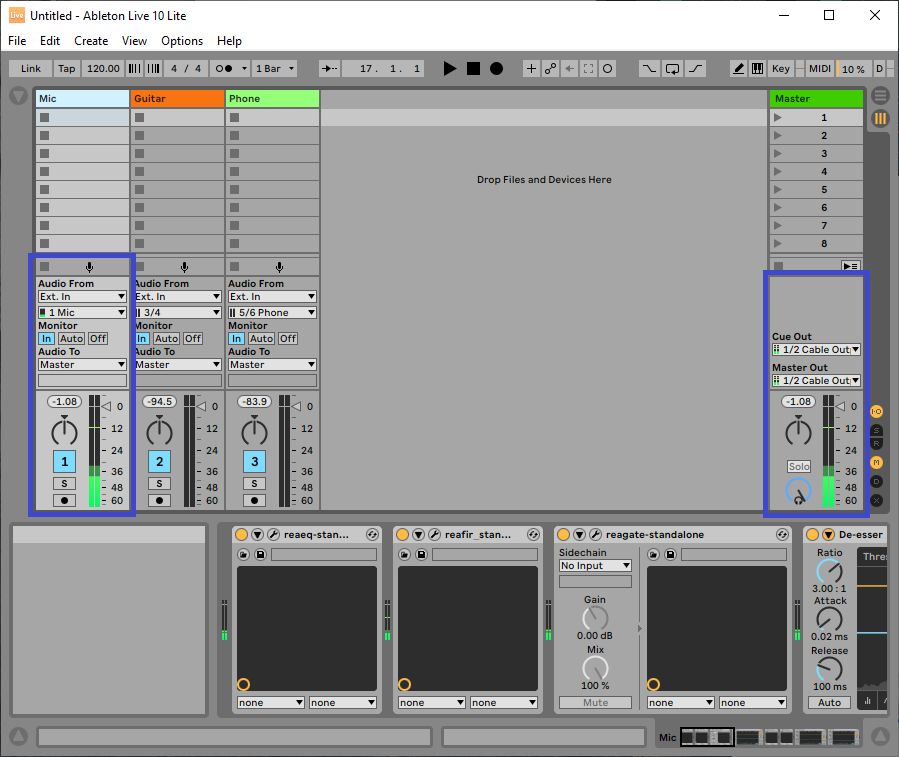Deactivate reaeq-stan device power button
The width and height of the screenshot is (899, 757).
pos(241,535)
